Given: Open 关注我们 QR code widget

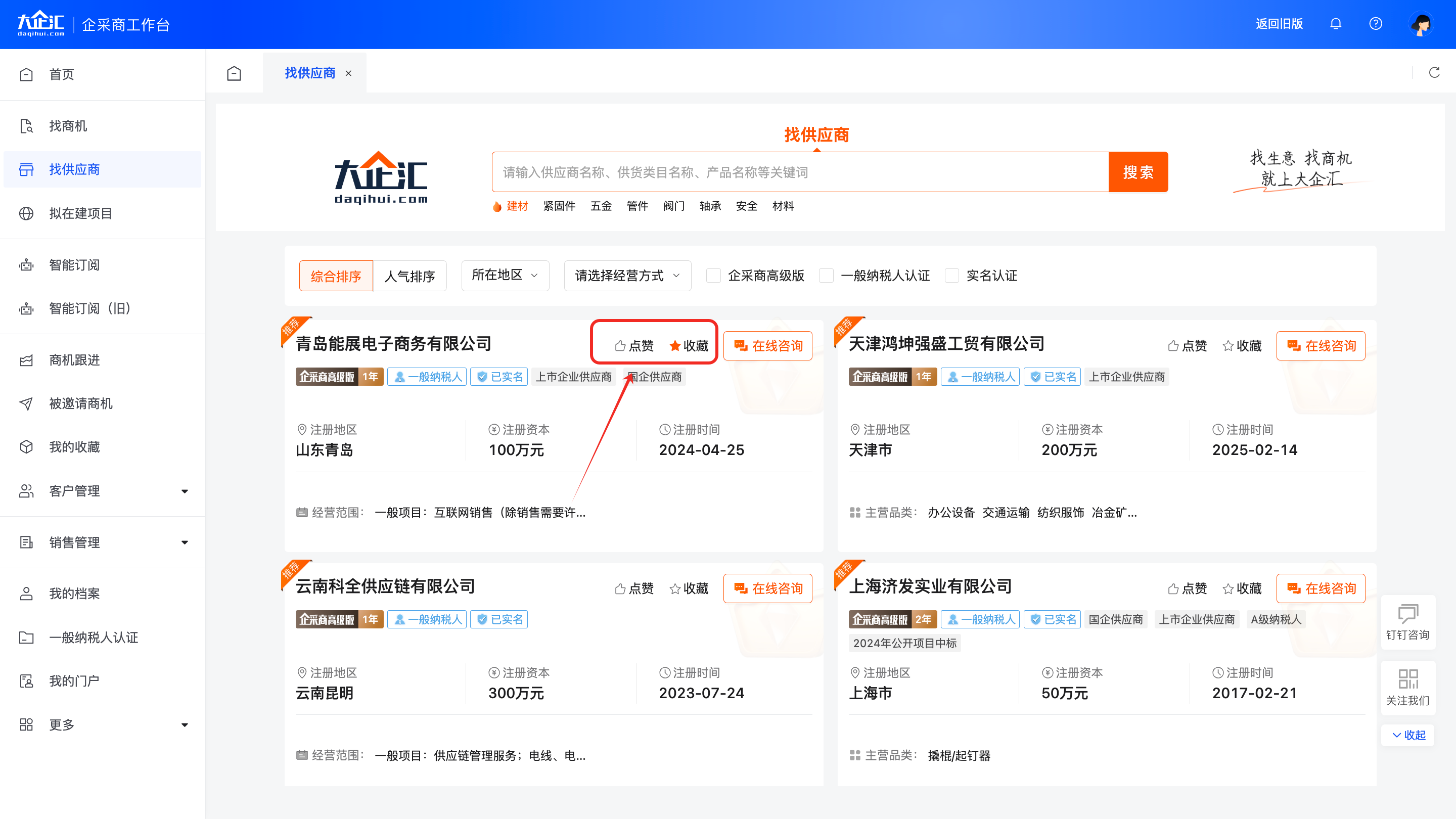Looking at the screenshot, I should [x=1407, y=688].
